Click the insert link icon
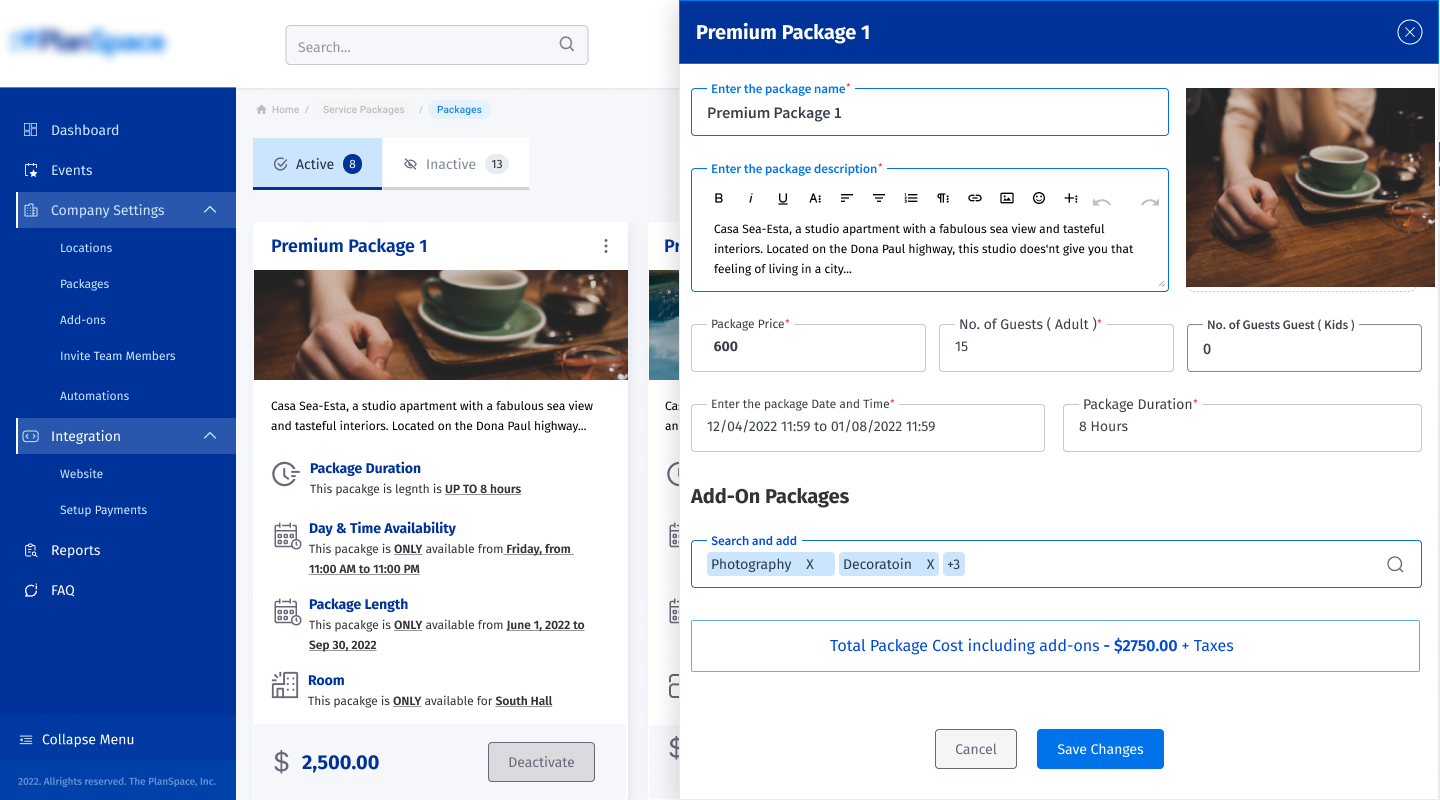Viewport: 1440px width, 800px height. point(975,198)
